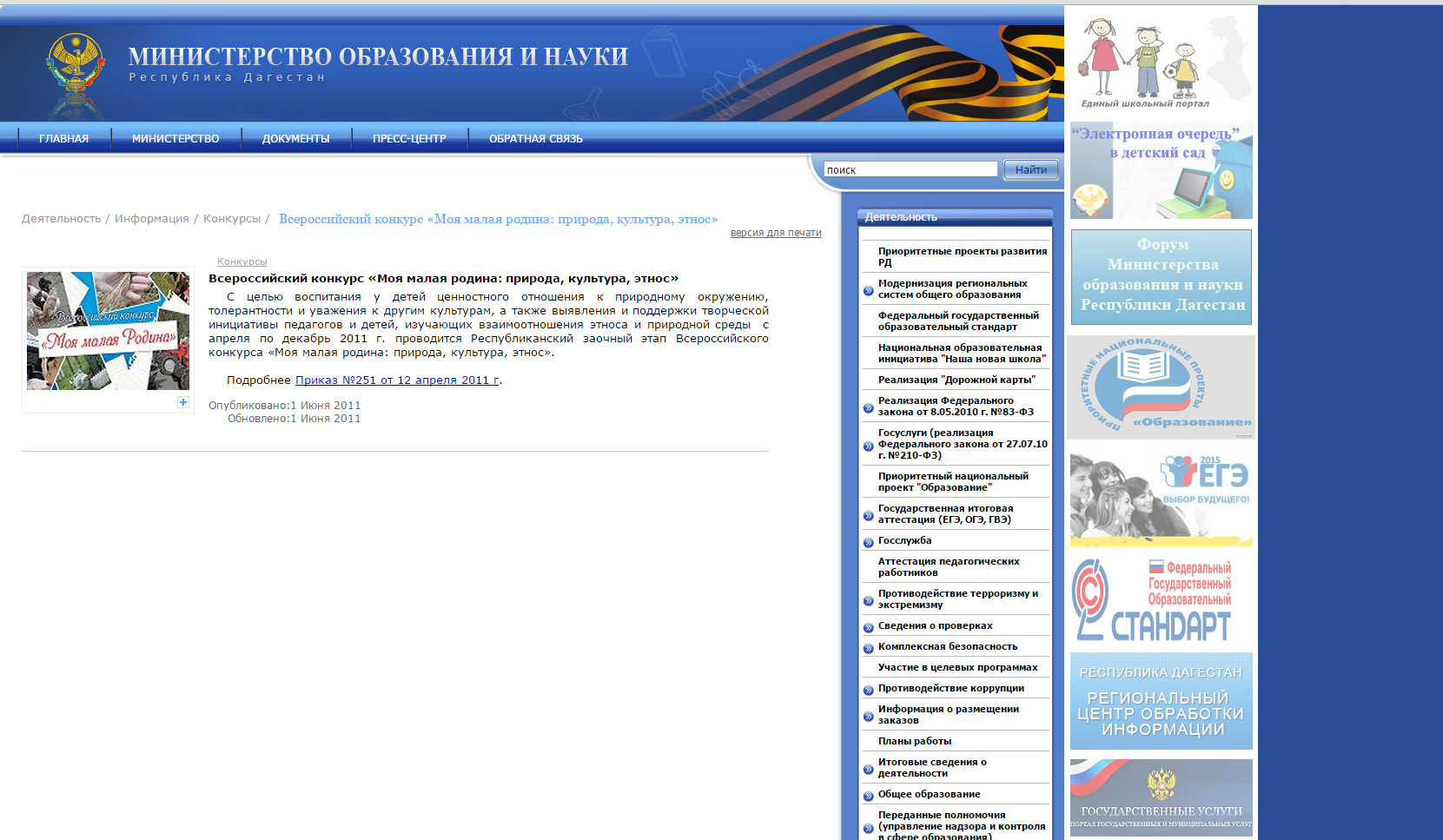
Task: Open the ДОКУМЕНТЫ menu item
Action: click(x=295, y=139)
